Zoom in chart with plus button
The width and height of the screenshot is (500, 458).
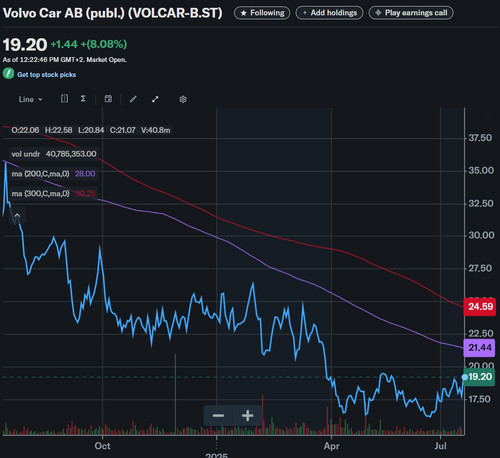tap(247, 415)
